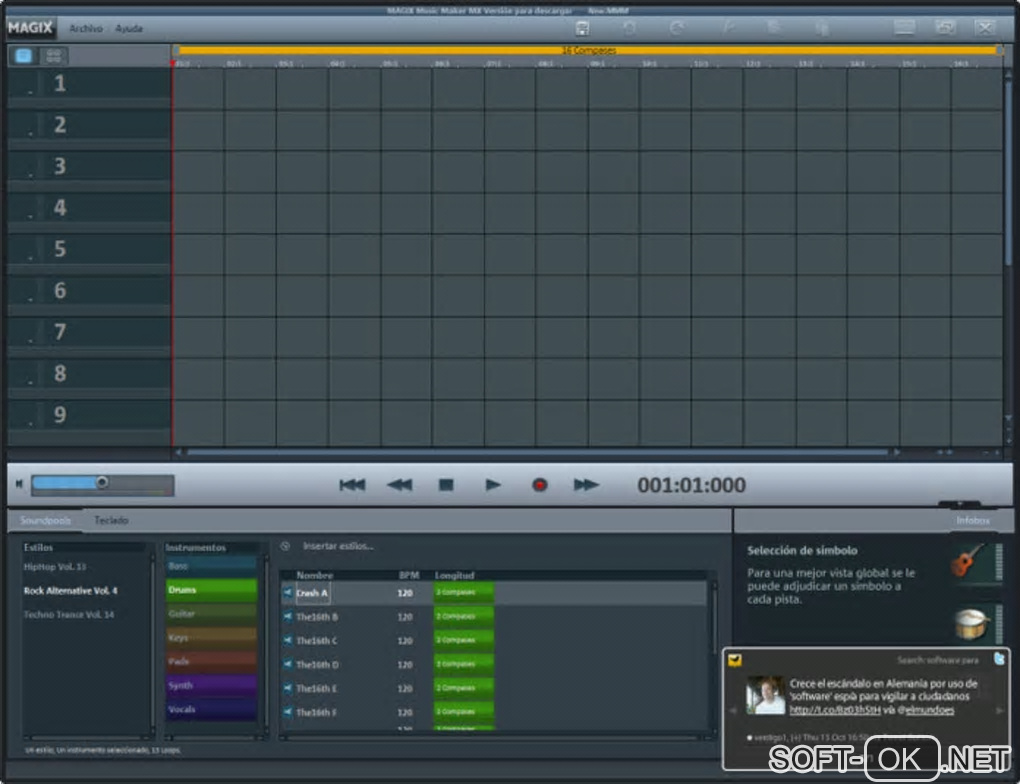
Task: Click the rewind transport button
Action: point(399,485)
